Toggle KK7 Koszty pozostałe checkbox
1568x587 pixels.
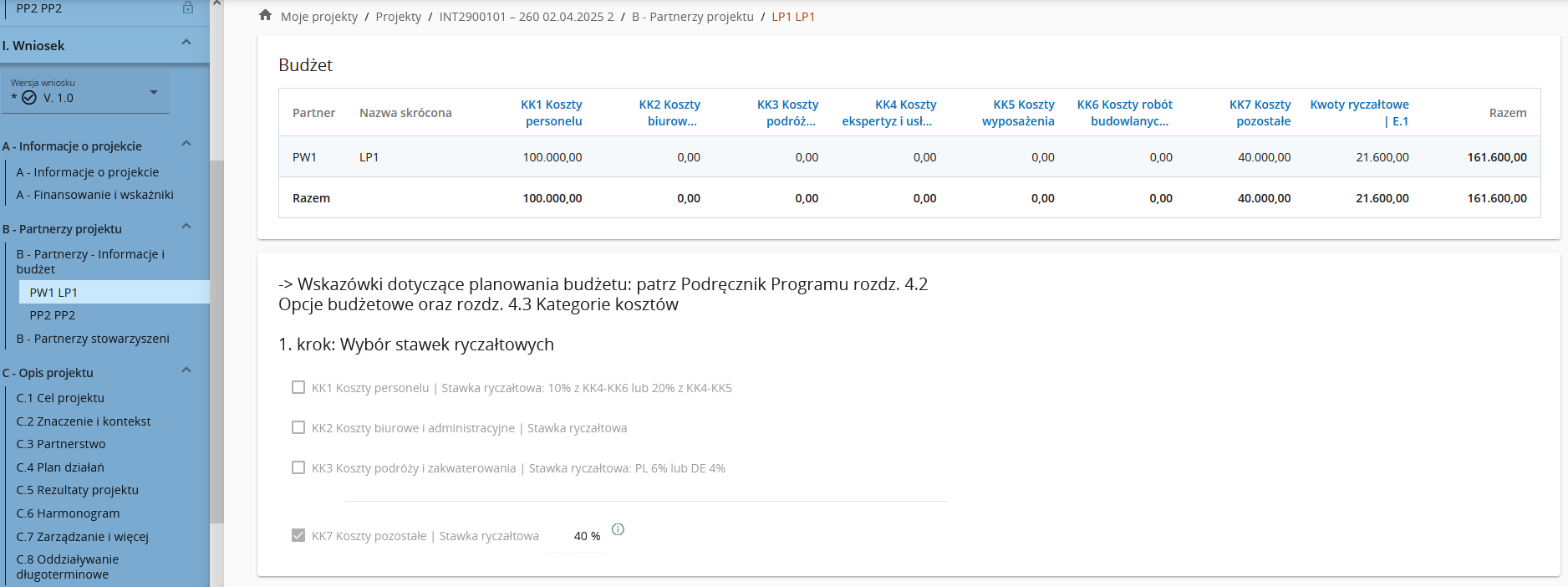[x=298, y=535]
